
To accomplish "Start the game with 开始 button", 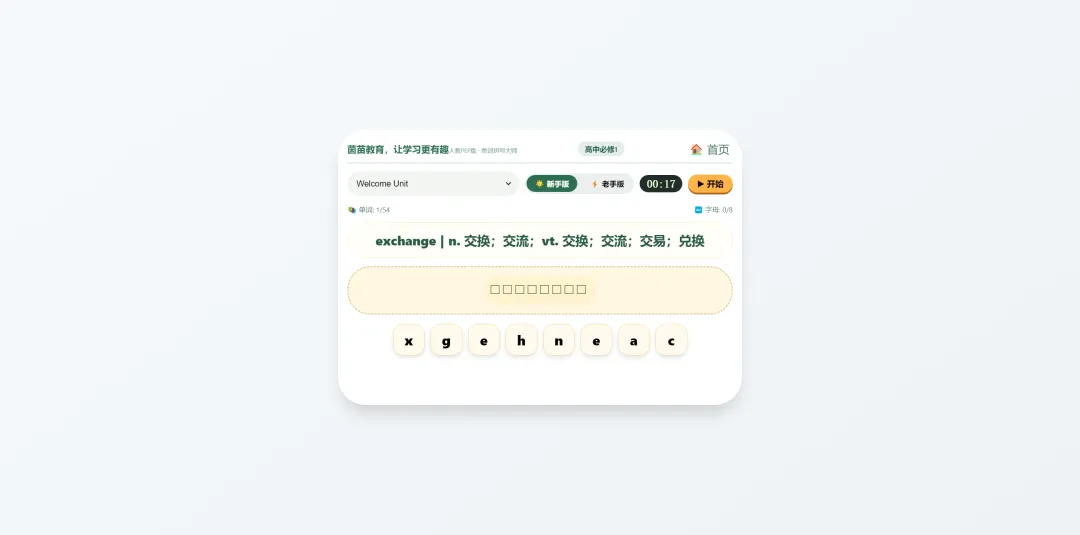I will click(x=710, y=184).
